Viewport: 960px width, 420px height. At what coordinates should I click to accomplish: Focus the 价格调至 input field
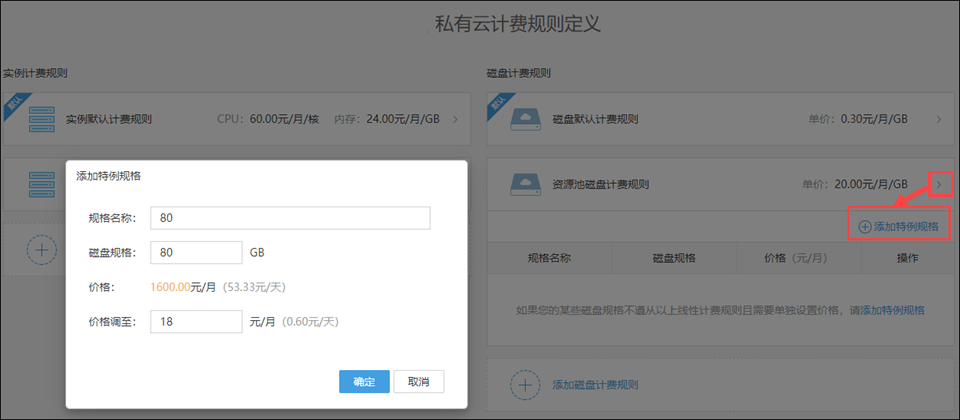[197, 321]
